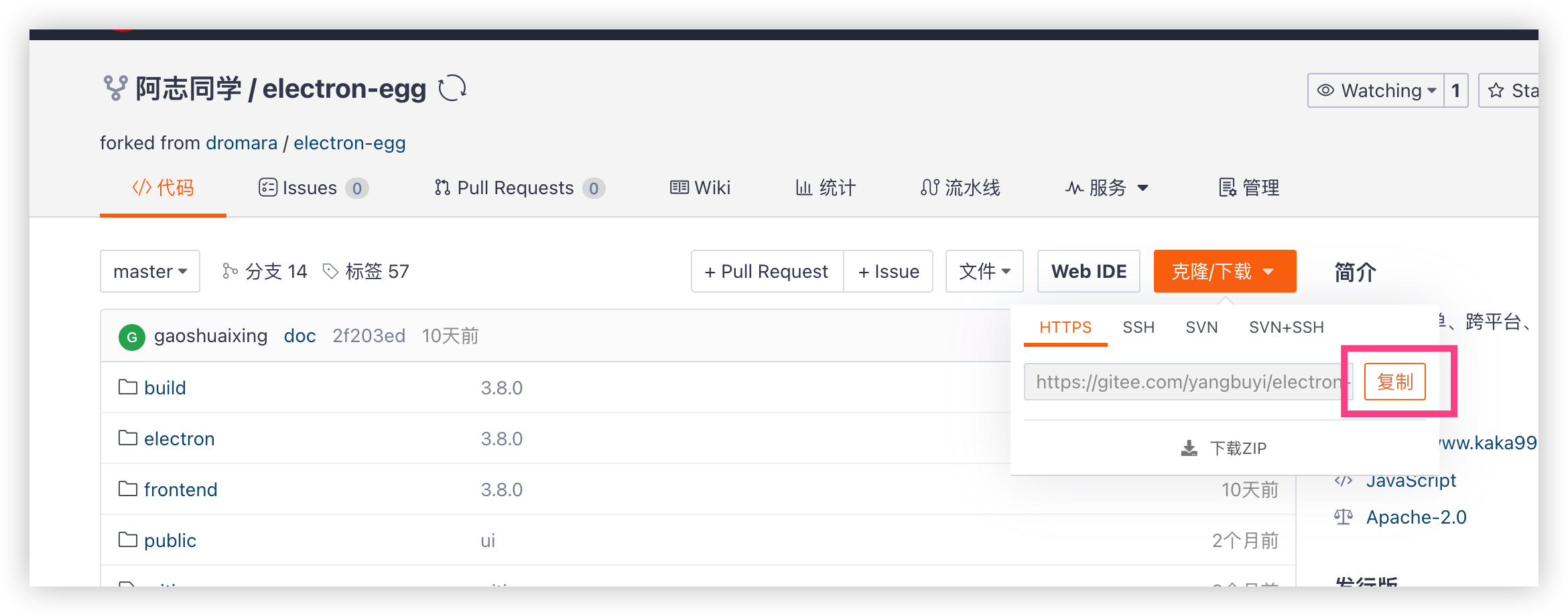1568x616 pixels.
Task: Click the 复制 copy button
Action: pos(1395,382)
